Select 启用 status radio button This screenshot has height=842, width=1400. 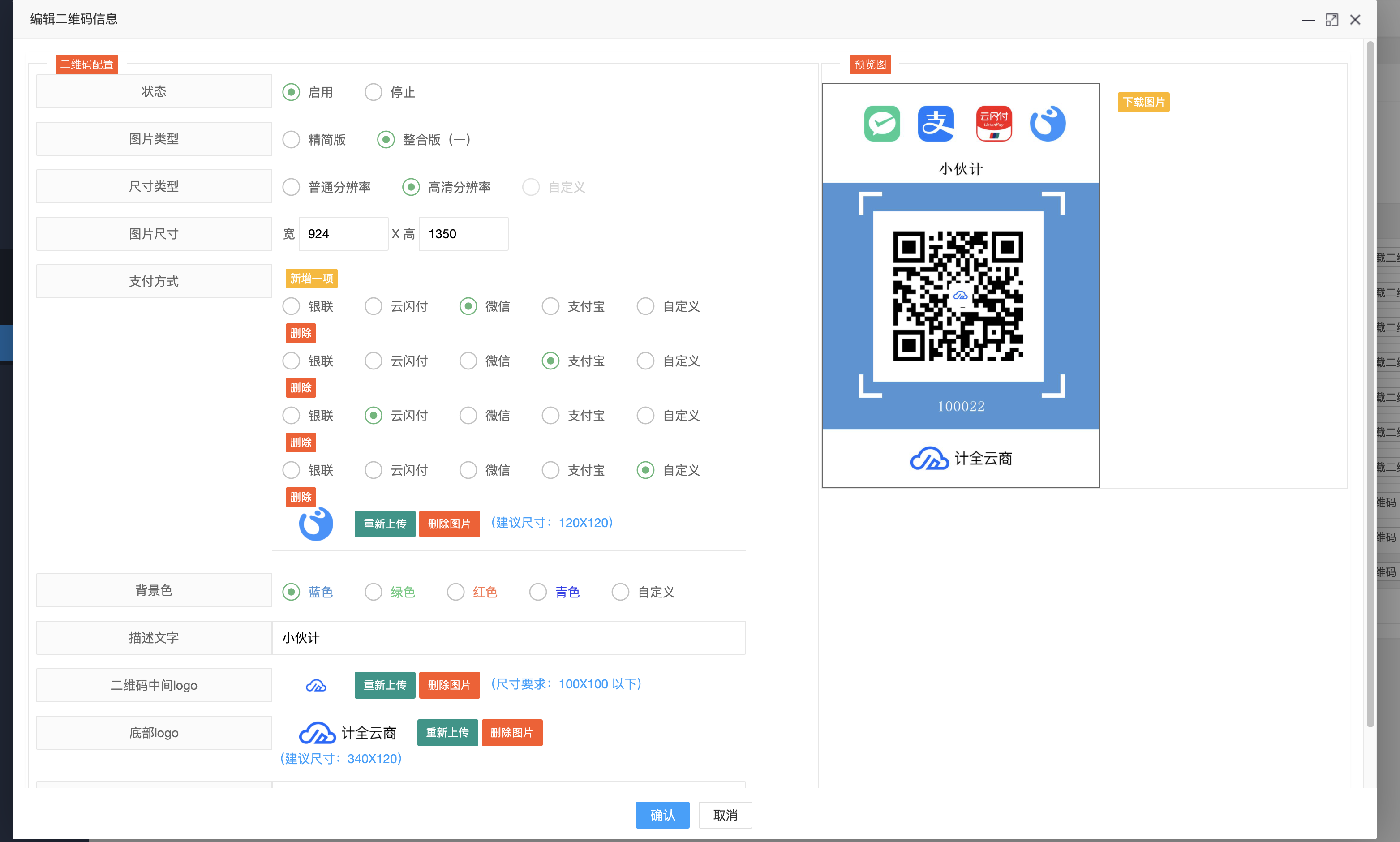coord(291,92)
